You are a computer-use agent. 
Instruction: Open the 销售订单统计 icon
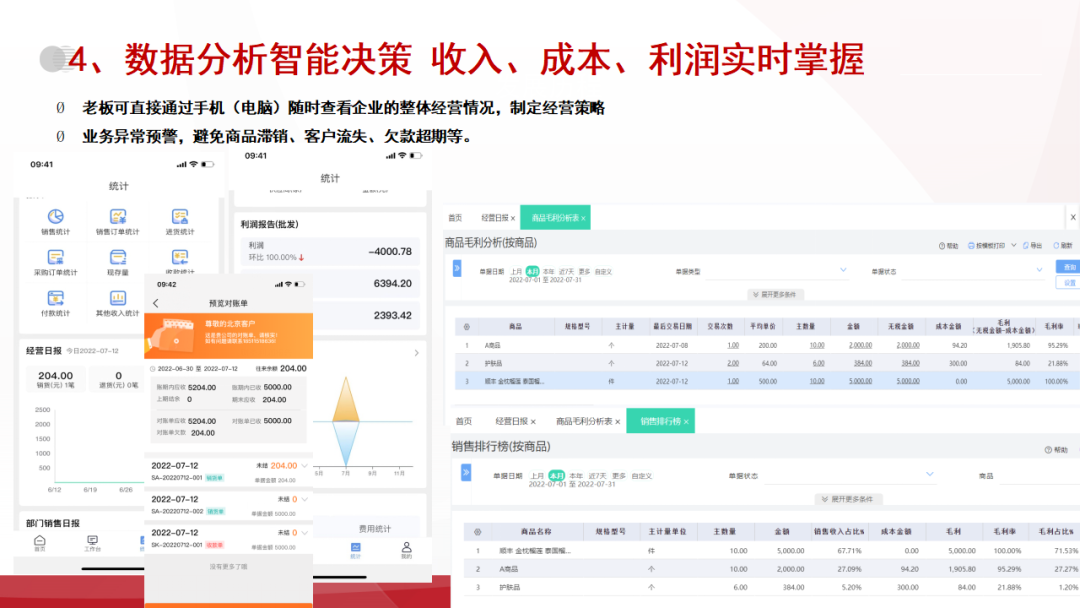coord(118,217)
